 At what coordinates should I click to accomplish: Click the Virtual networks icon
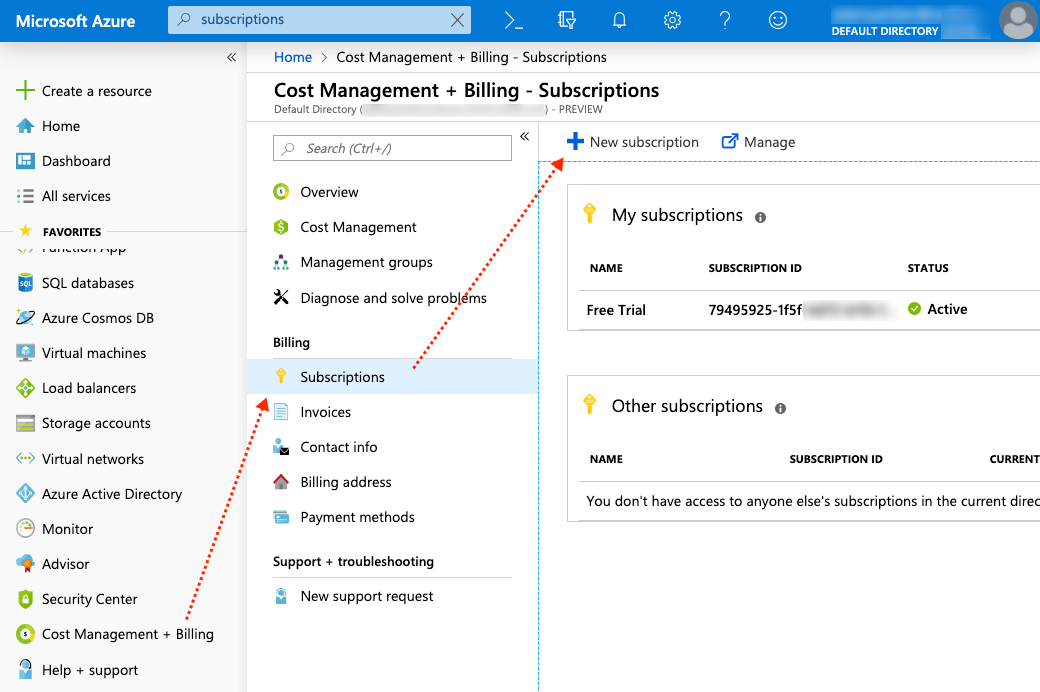point(25,458)
